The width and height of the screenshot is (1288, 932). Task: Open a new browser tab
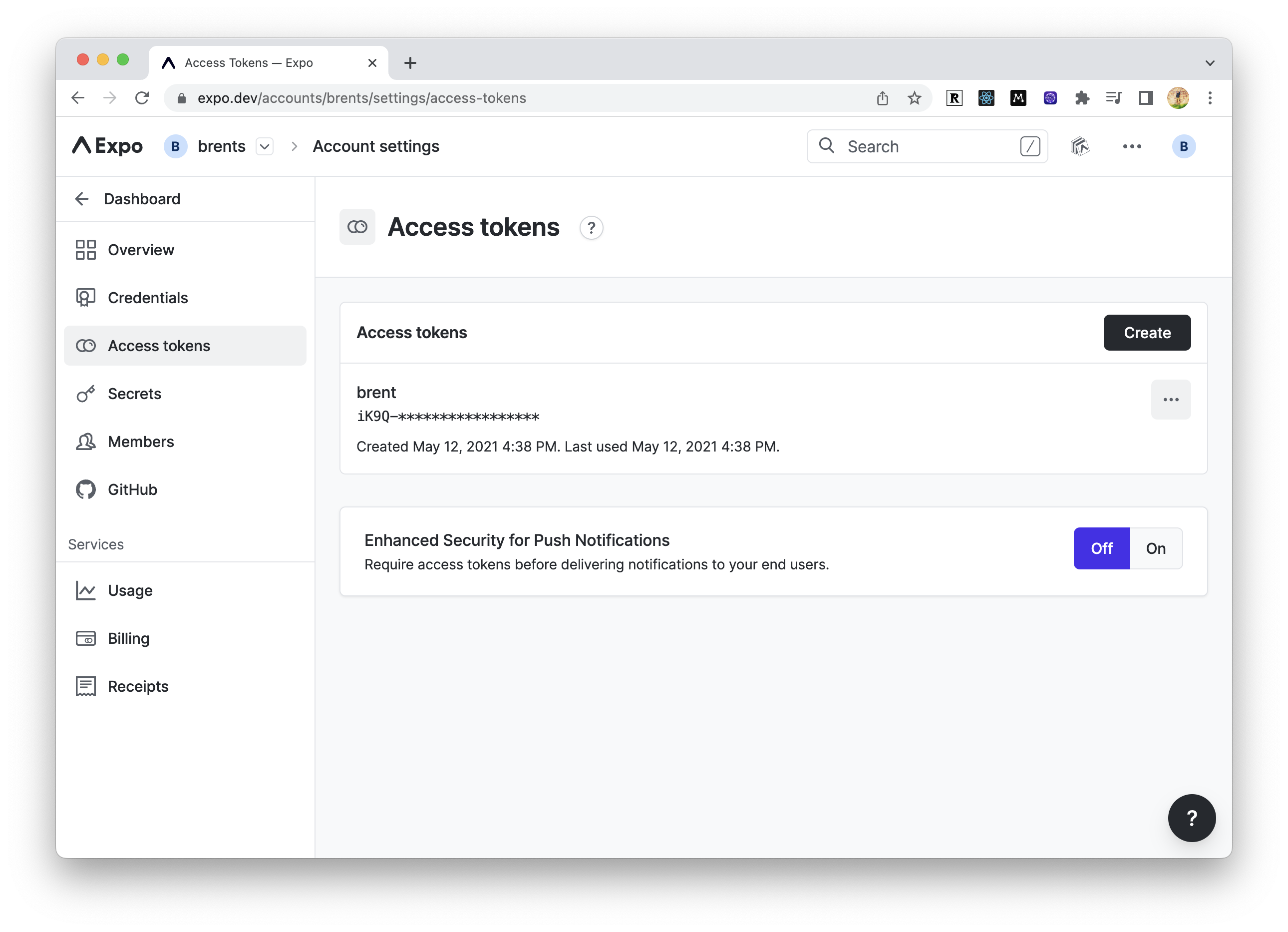(410, 62)
